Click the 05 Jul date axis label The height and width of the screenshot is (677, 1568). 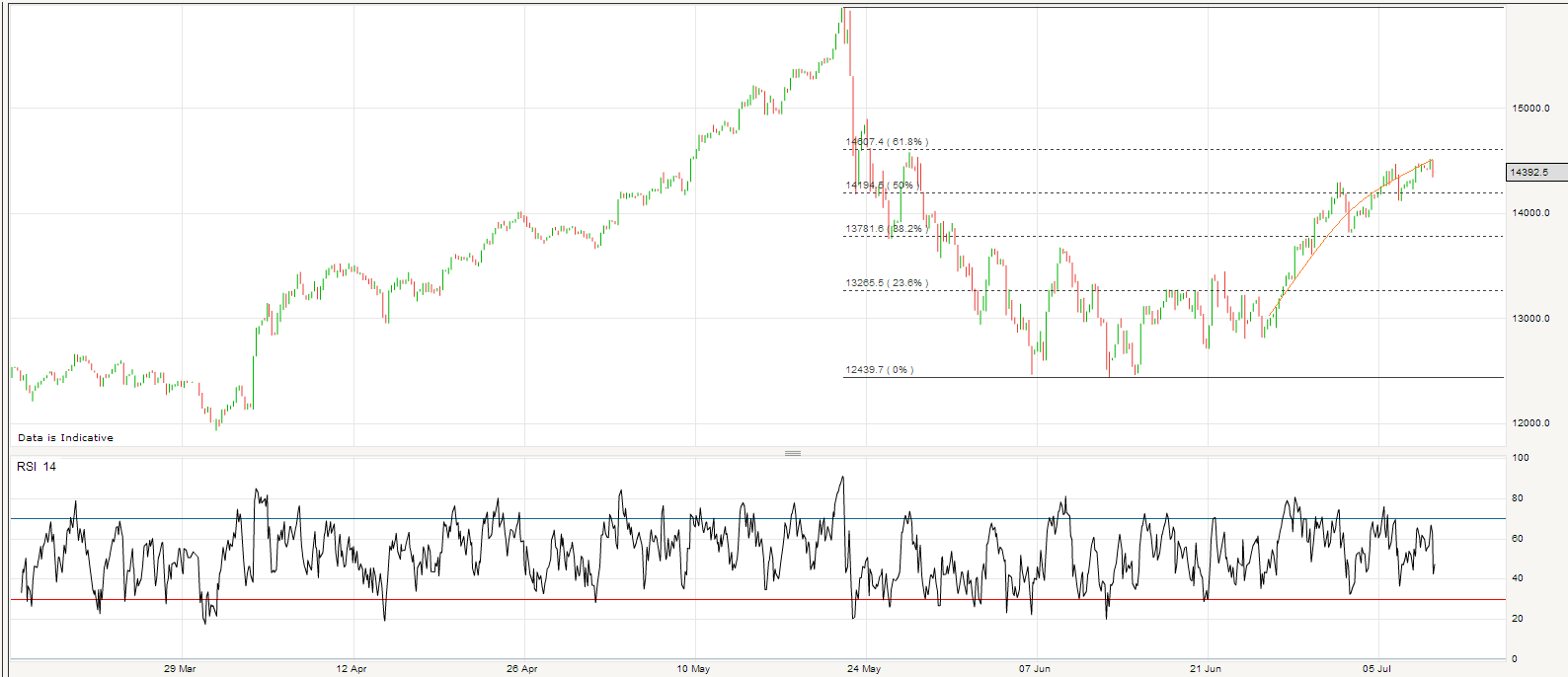click(x=1376, y=669)
